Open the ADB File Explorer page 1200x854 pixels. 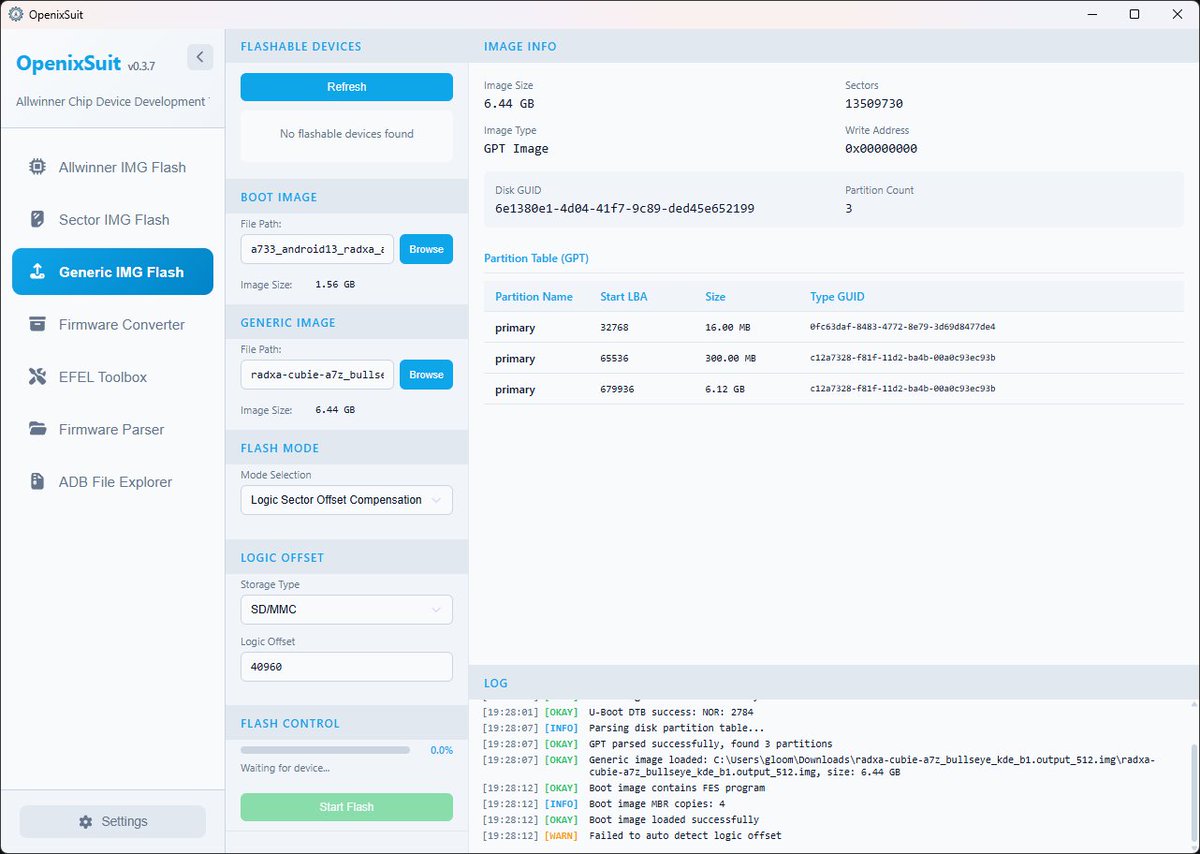coord(112,482)
